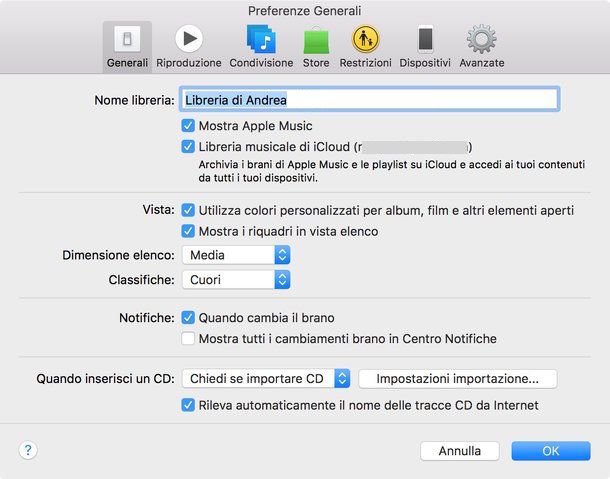Open the Riproduzione play icon tab
The width and height of the screenshot is (610, 479).
(189, 39)
